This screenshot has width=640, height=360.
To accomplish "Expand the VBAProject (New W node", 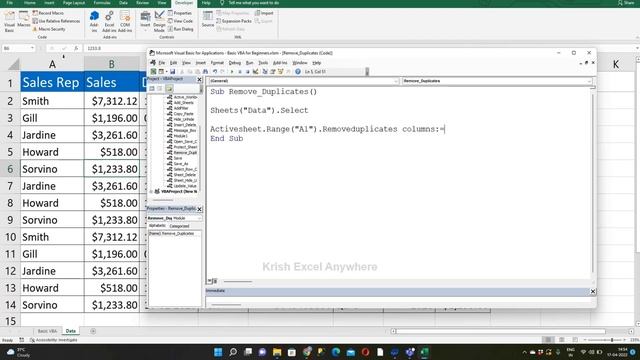I will [x=151, y=191].
